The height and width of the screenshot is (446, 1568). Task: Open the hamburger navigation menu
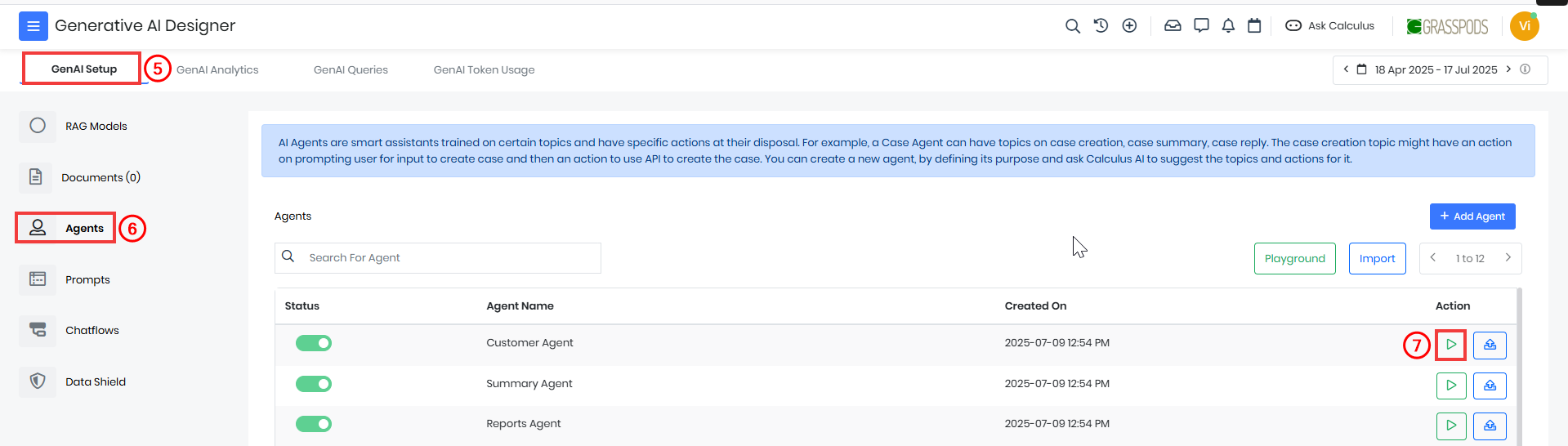tap(34, 26)
